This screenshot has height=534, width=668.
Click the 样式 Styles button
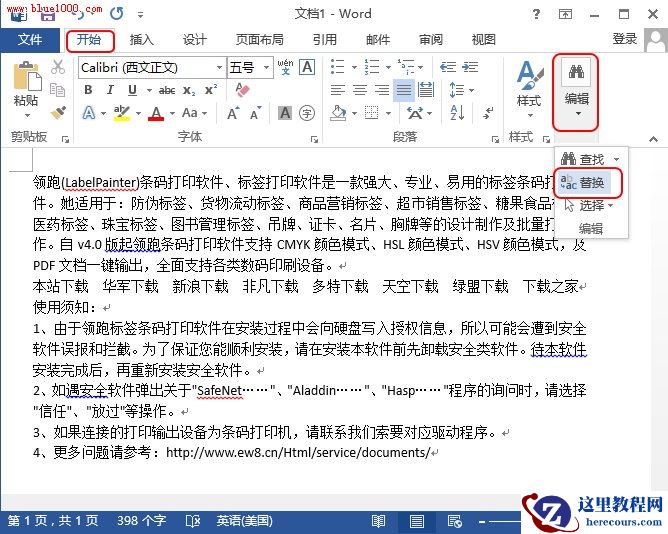click(529, 89)
